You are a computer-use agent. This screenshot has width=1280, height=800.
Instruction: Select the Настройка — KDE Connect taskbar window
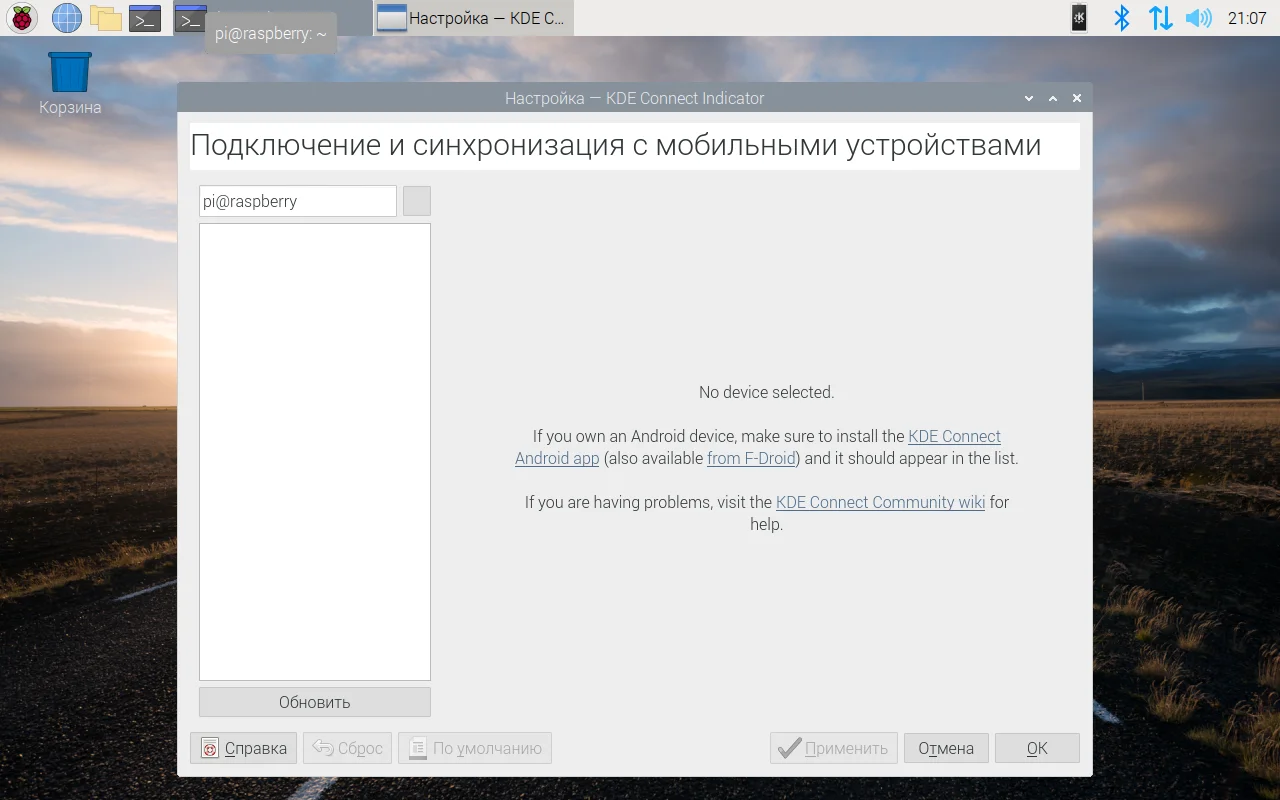pyautogui.click(x=474, y=18)
